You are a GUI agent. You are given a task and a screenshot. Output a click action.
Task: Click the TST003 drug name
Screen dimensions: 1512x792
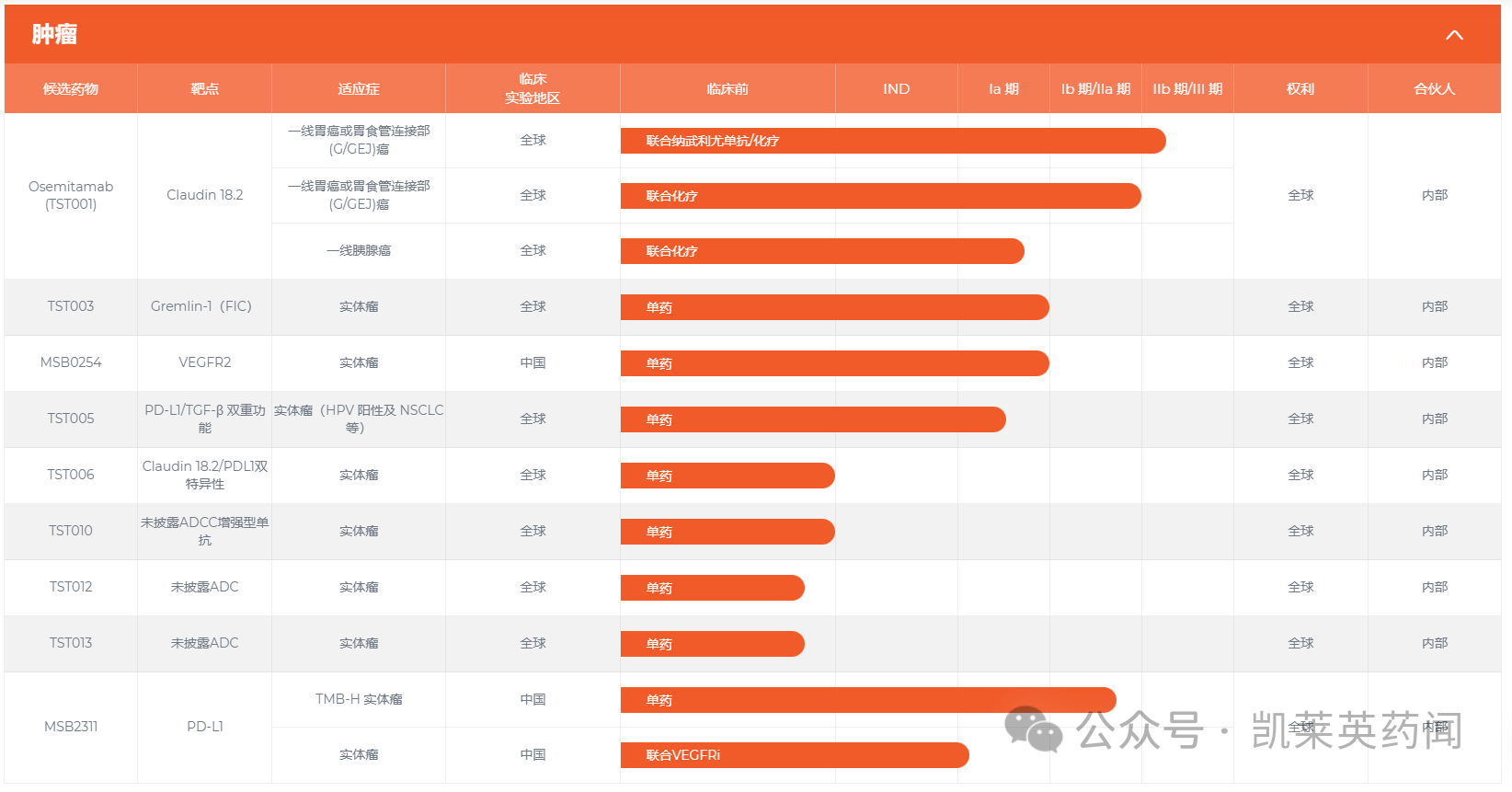71,306
